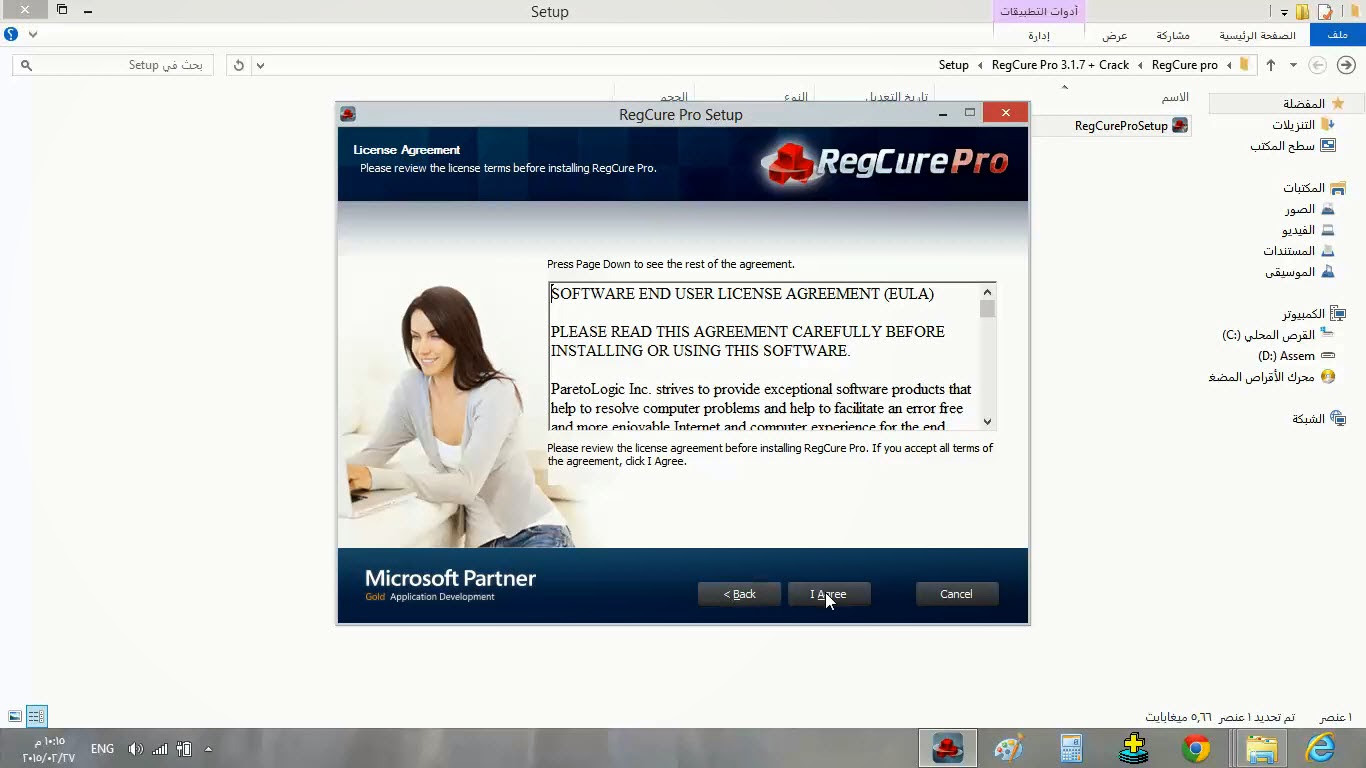The image size is (1366, 768).
Task: Expand address bar history dropdown
Action: (261, 65)
